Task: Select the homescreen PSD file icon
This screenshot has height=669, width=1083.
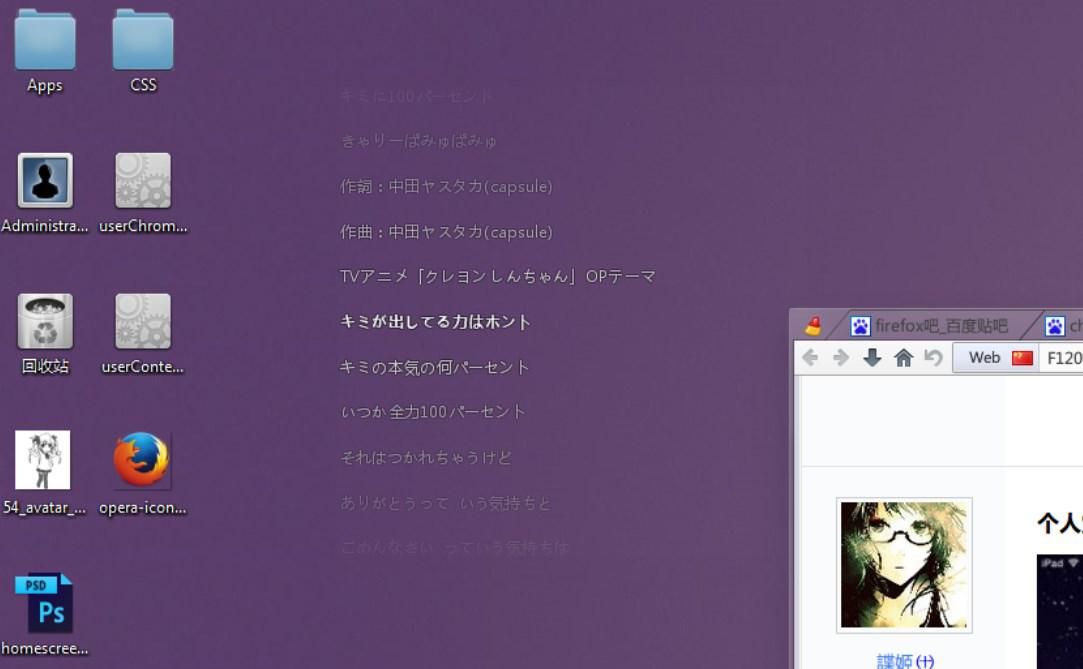Action: (45, 603)
